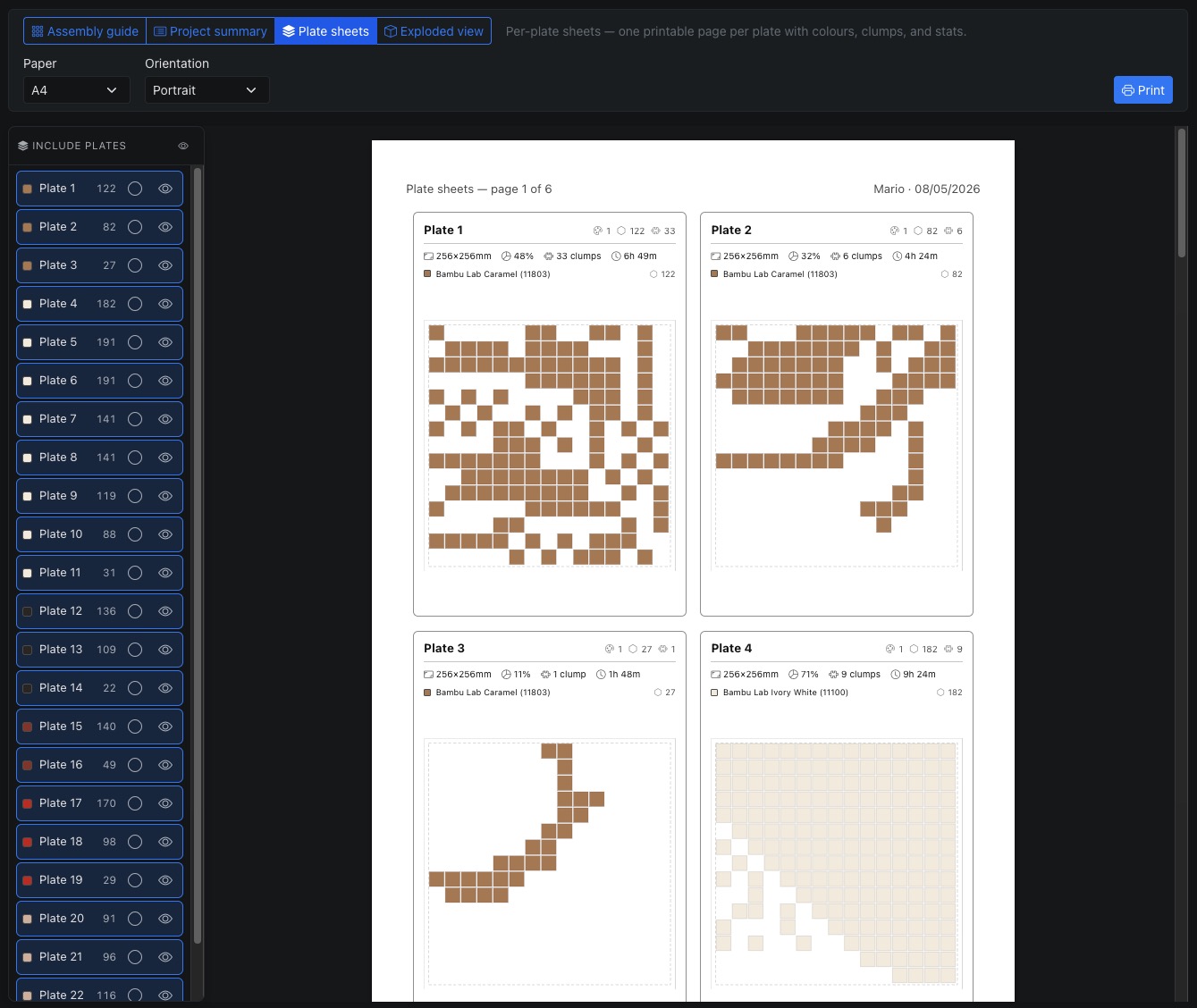Click the 'Mario · 08/05/2026' page header text
The height and width of the screenshot is (1008, 1197).
tap(927, 189)
